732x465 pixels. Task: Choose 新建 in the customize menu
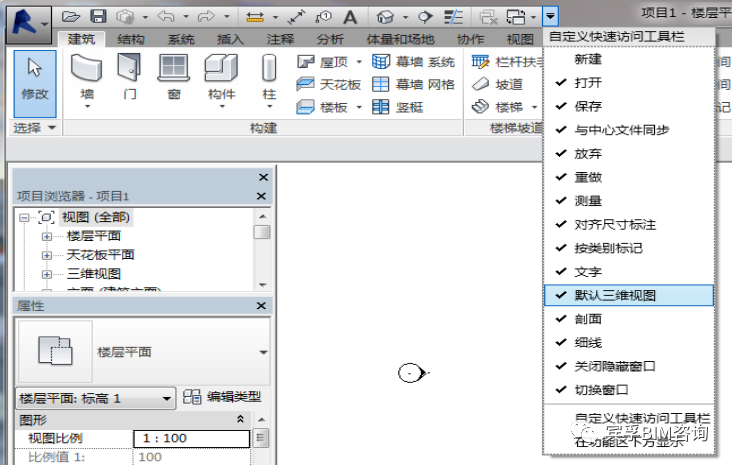click(628, 59)
